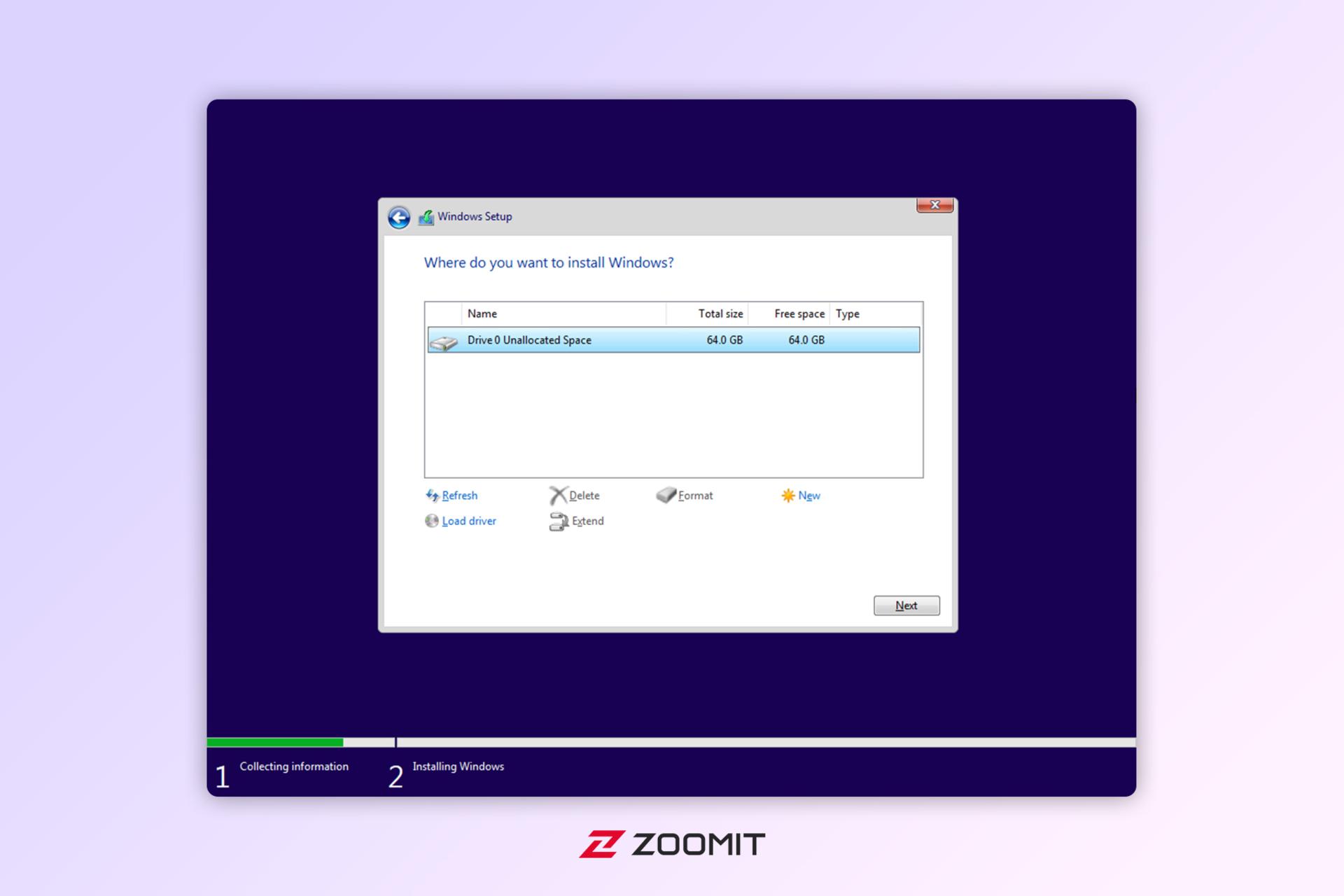
Task: Click the 64.0 GB free space value
Action: coord(806,340)
